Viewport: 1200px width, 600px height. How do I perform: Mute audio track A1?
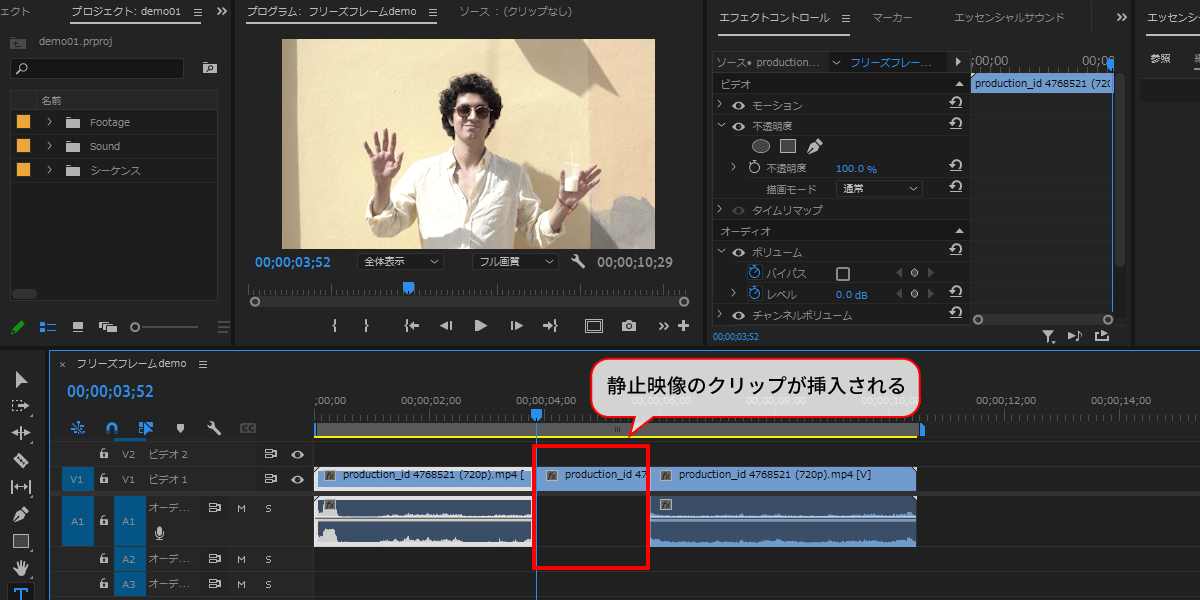241,508
